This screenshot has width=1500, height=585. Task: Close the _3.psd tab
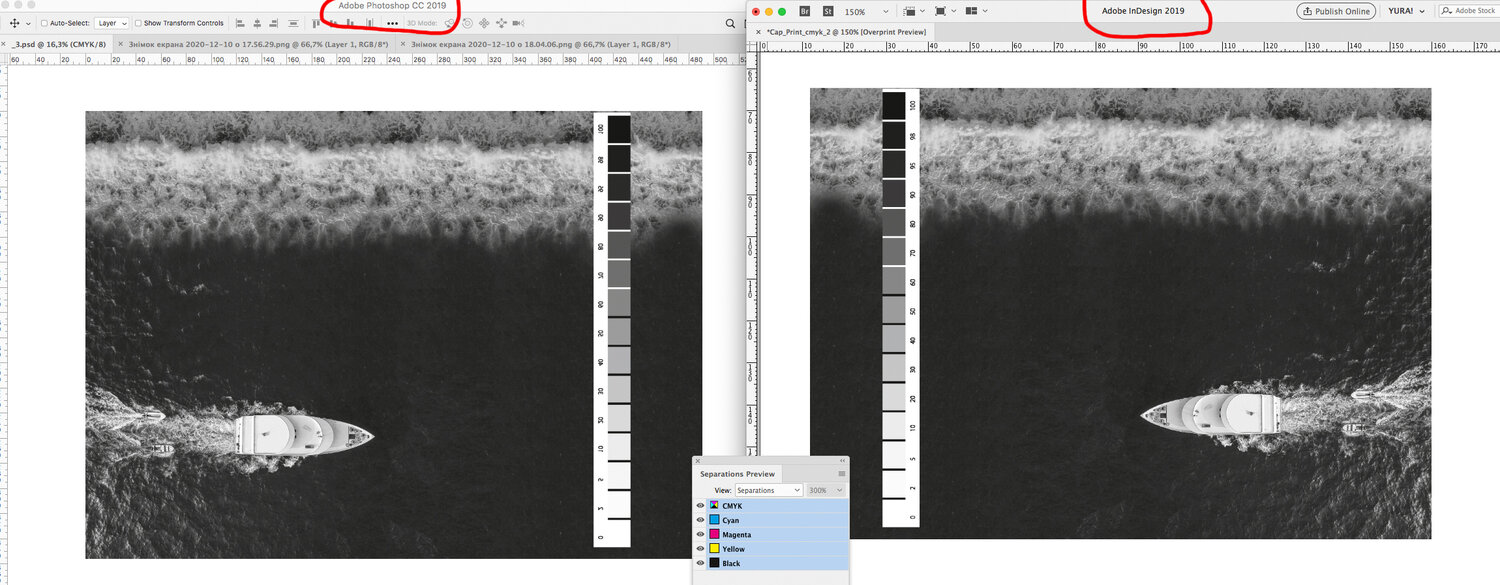4,44
